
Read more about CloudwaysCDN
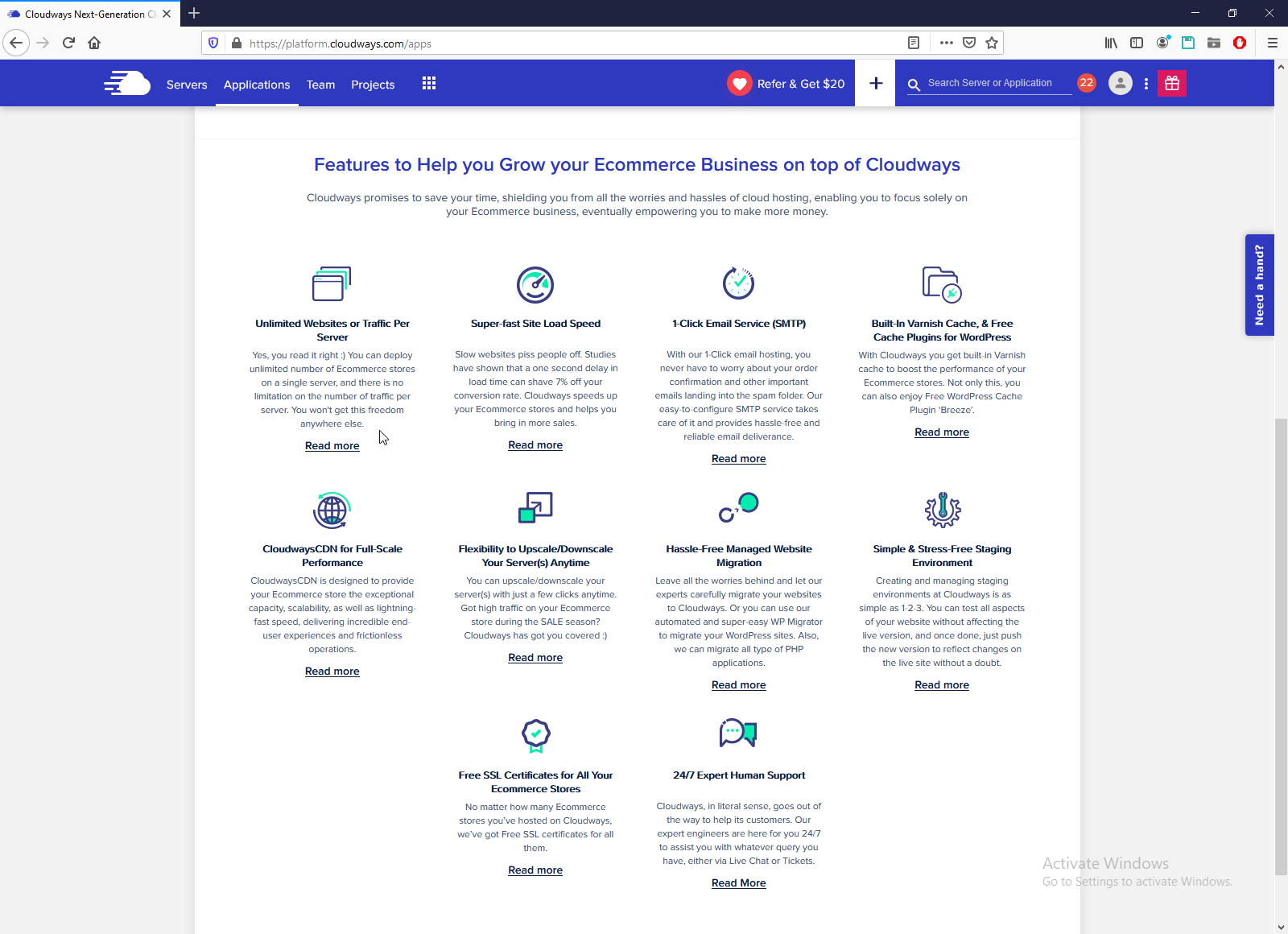pos(332,672)
